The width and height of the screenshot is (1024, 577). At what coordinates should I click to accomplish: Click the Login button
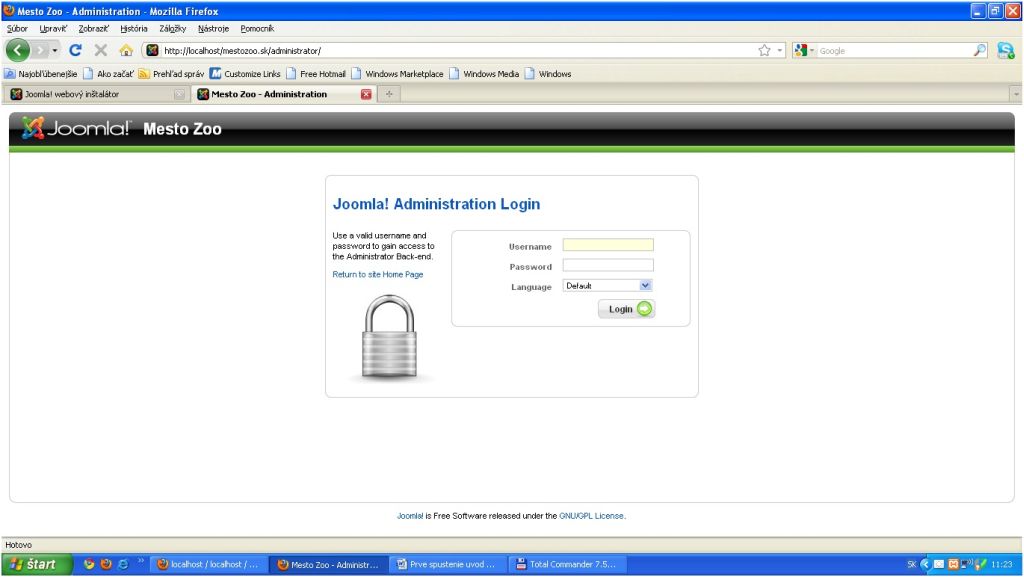[626, 309]
